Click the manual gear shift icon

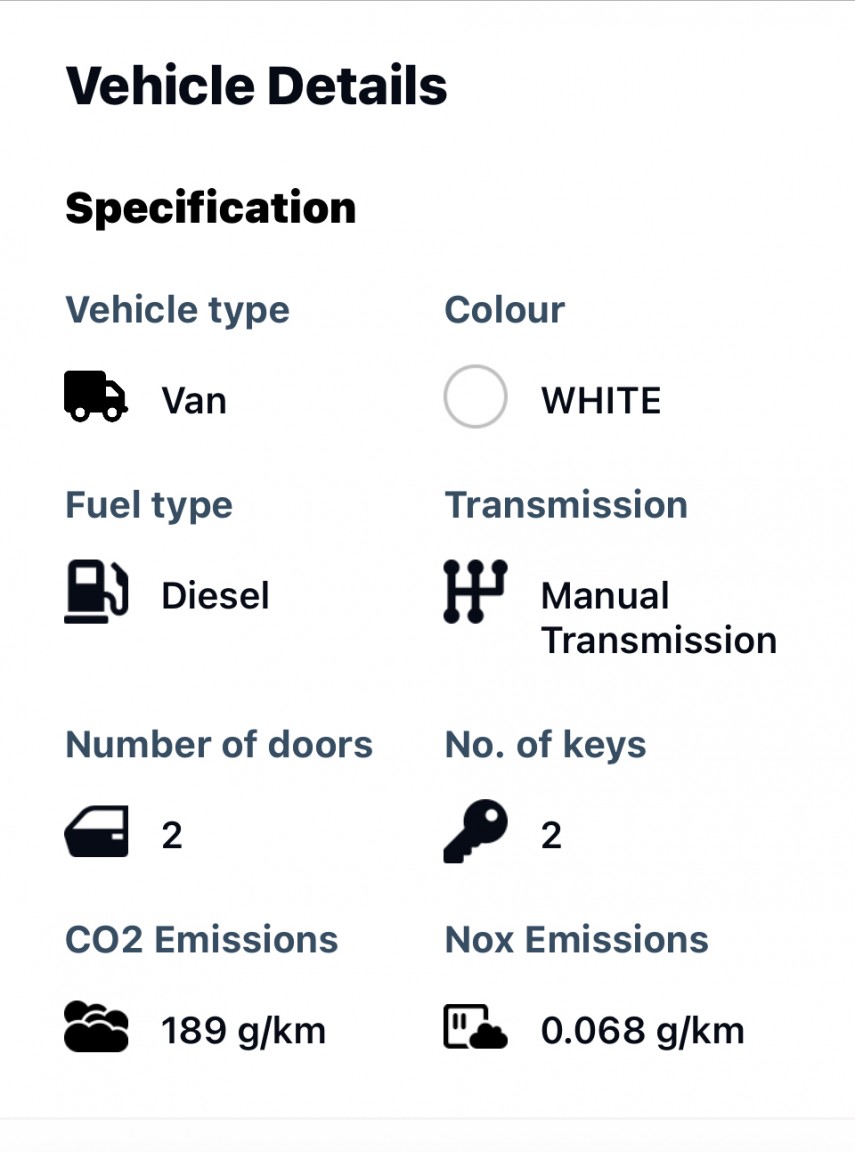[475, 592]
